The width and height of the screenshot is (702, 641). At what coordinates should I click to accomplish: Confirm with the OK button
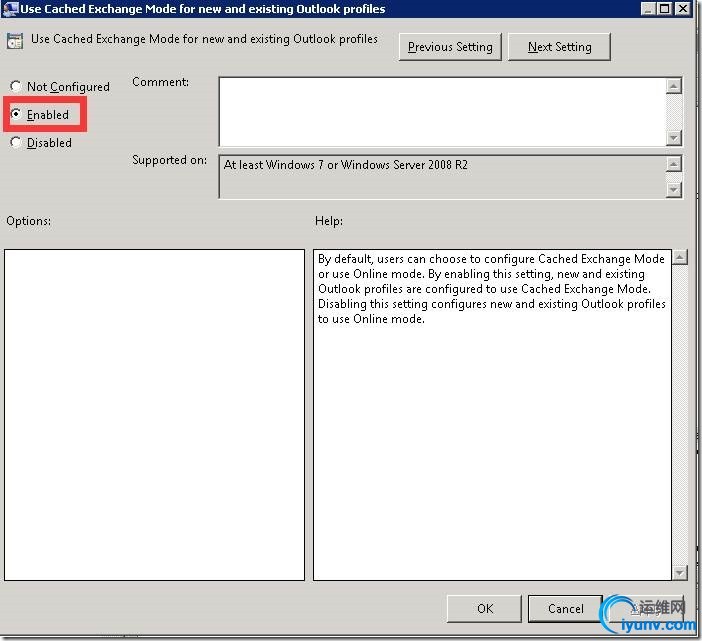484,608
